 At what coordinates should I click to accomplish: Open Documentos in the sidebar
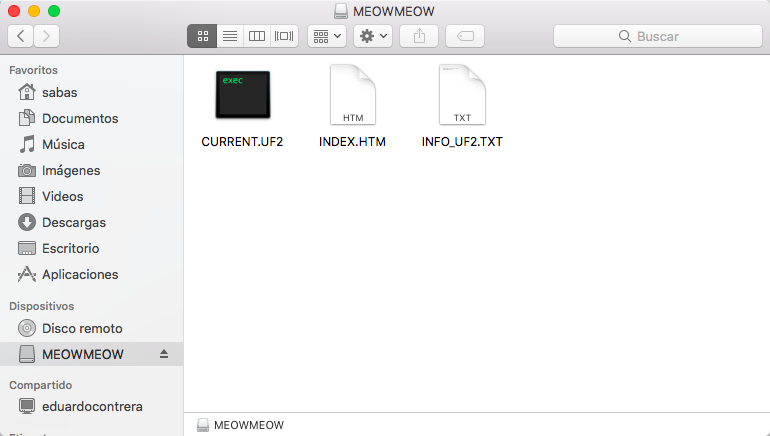tap(91, 118)
